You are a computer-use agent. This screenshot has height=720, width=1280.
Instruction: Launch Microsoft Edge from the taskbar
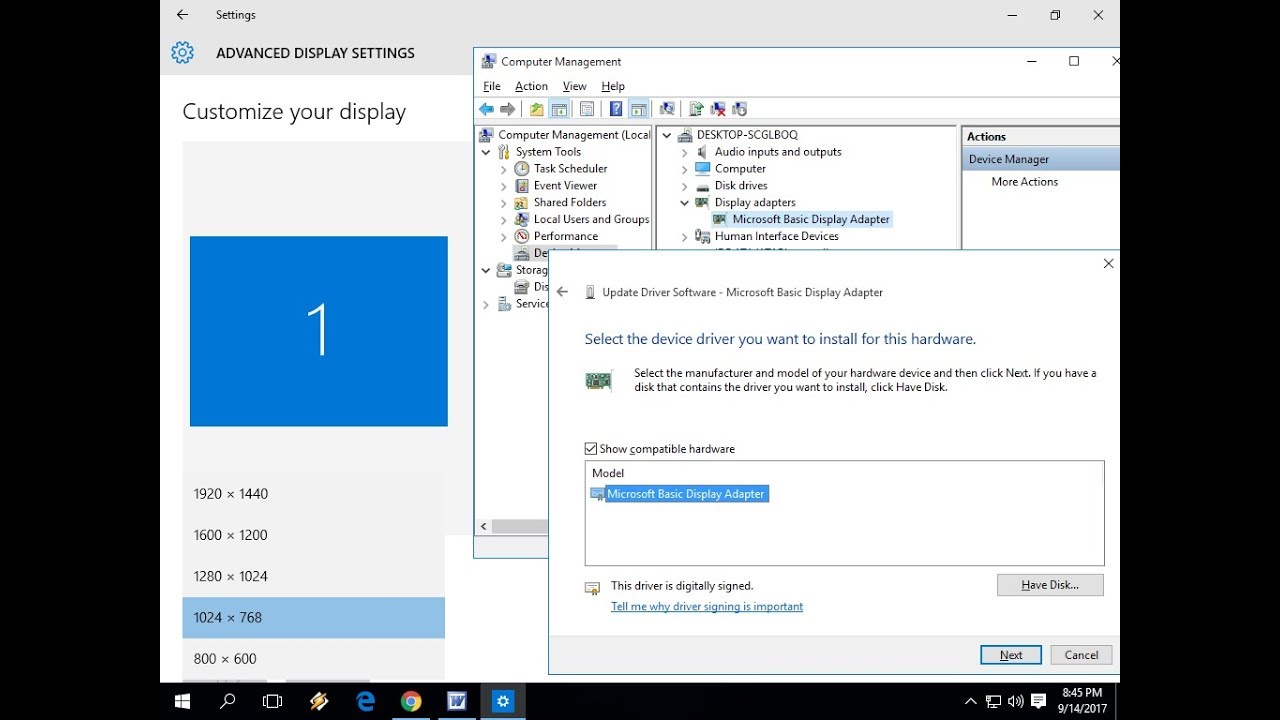(365, 702)
